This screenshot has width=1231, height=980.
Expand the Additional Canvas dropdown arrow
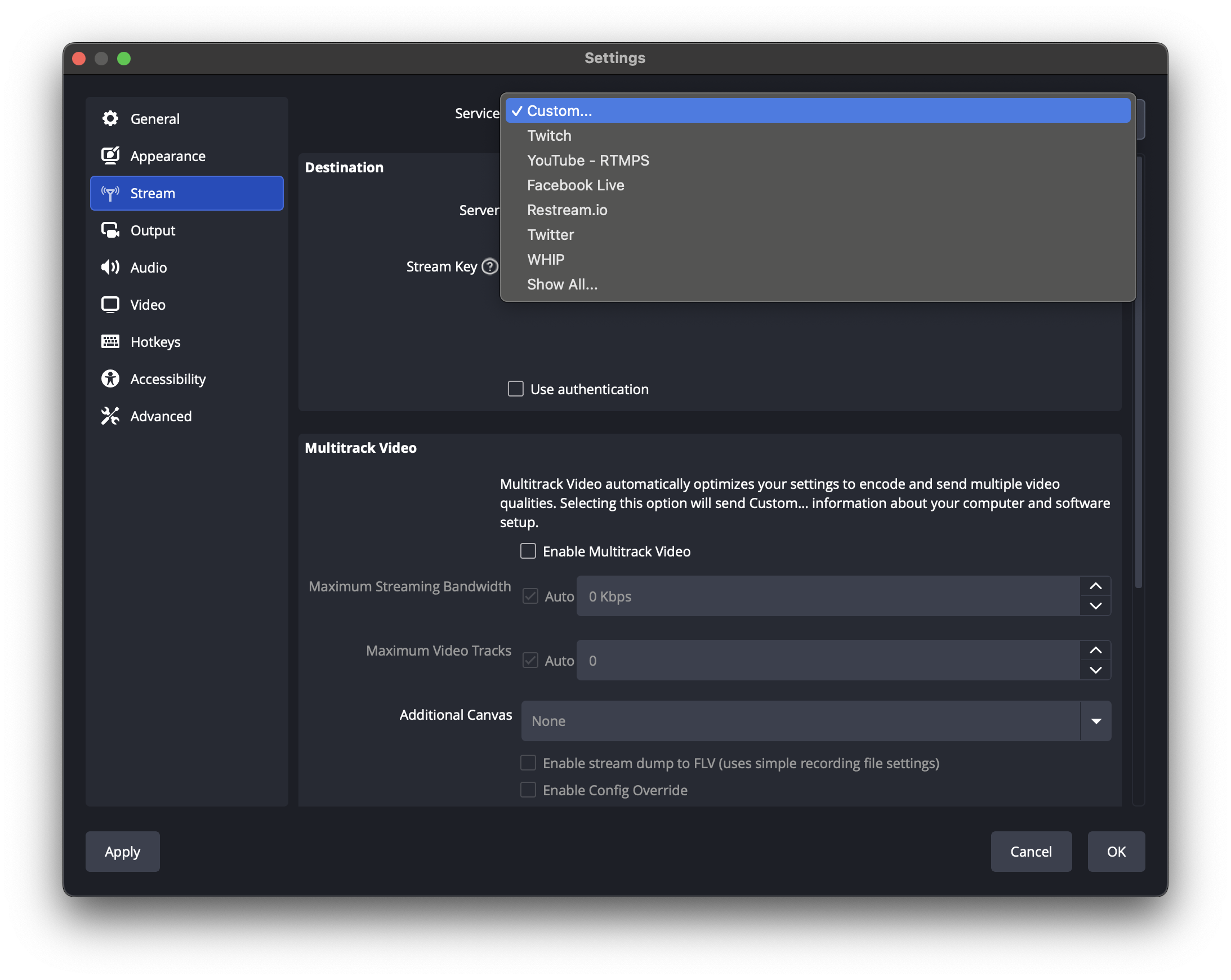1096,721
